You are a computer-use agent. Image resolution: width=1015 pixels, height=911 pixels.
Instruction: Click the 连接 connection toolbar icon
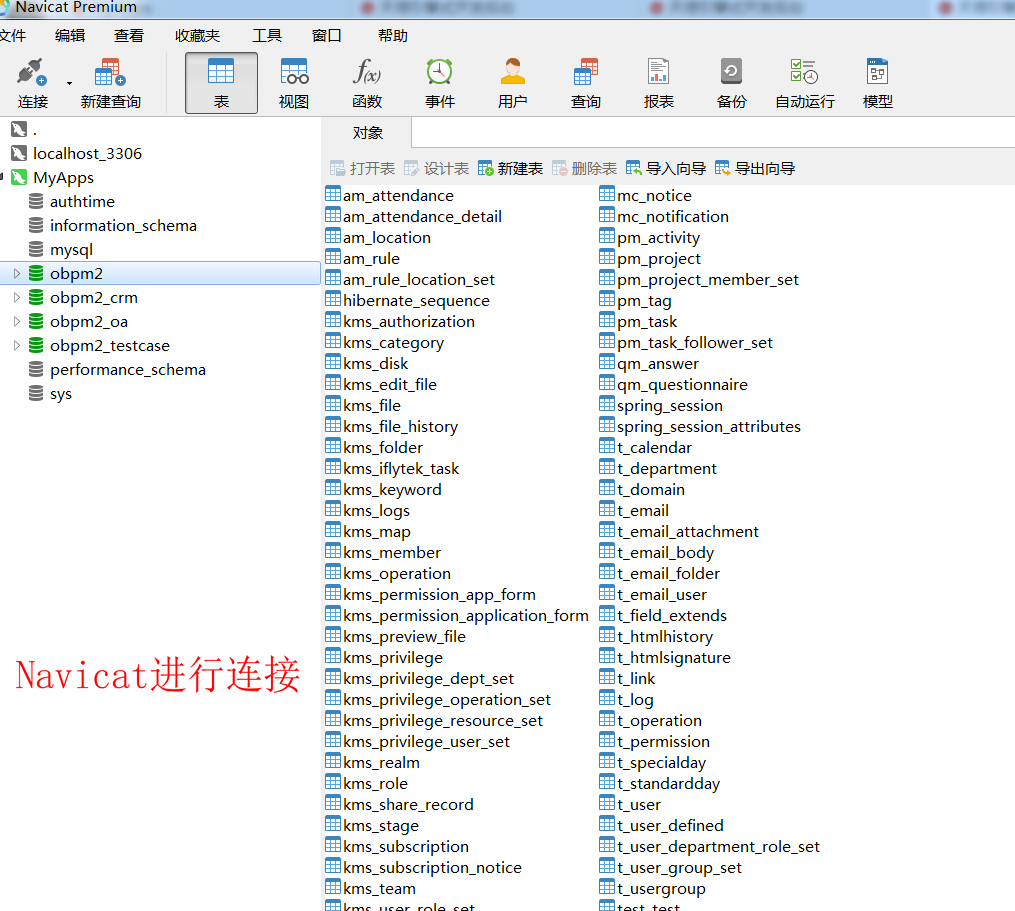31,73
